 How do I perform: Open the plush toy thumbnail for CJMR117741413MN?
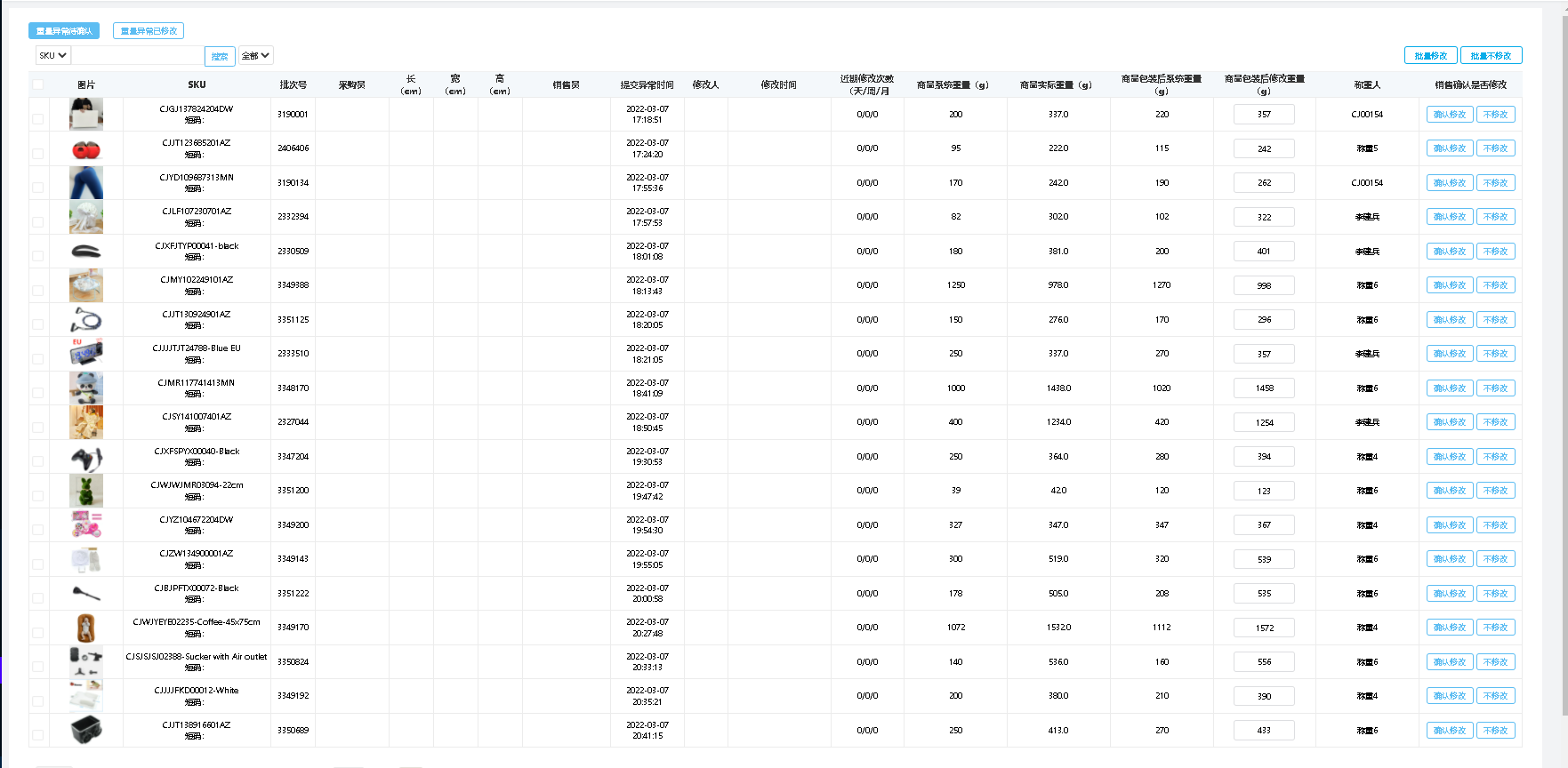86,388
